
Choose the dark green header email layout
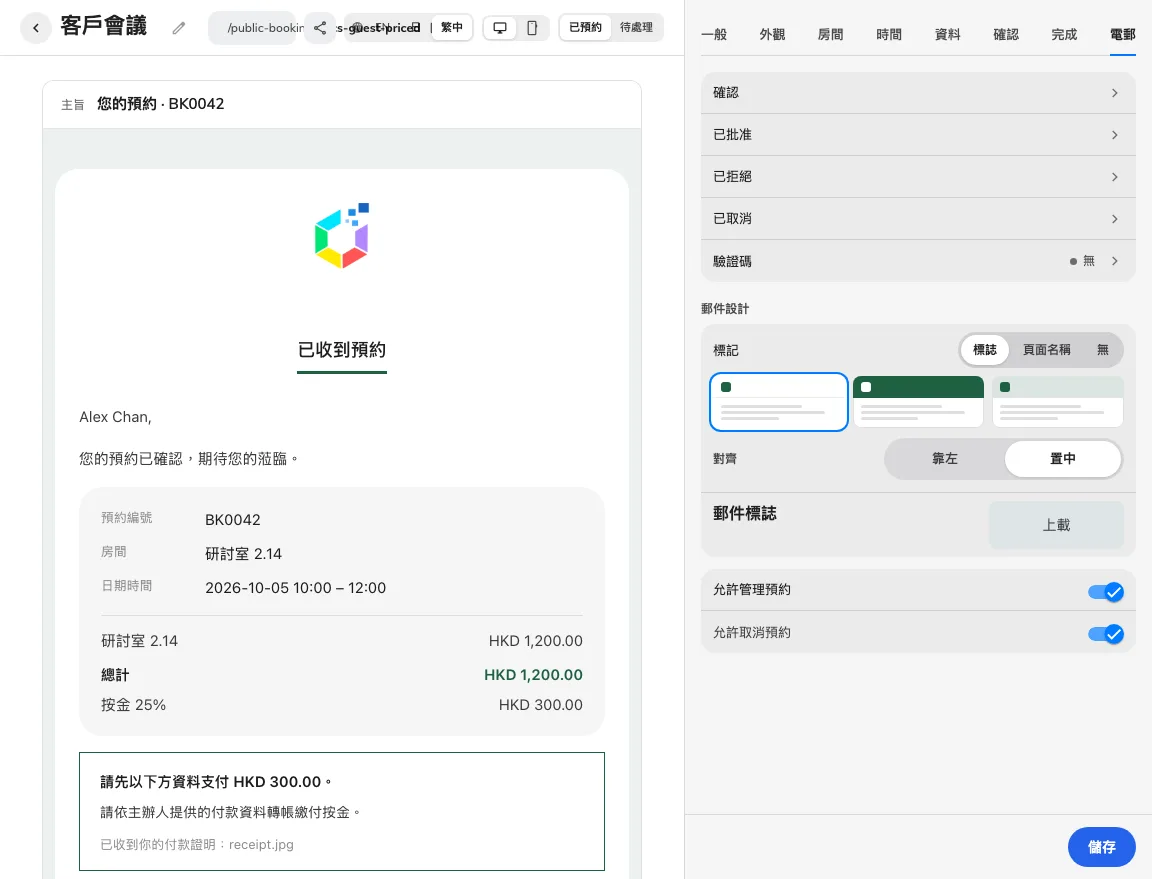(918, 401)
